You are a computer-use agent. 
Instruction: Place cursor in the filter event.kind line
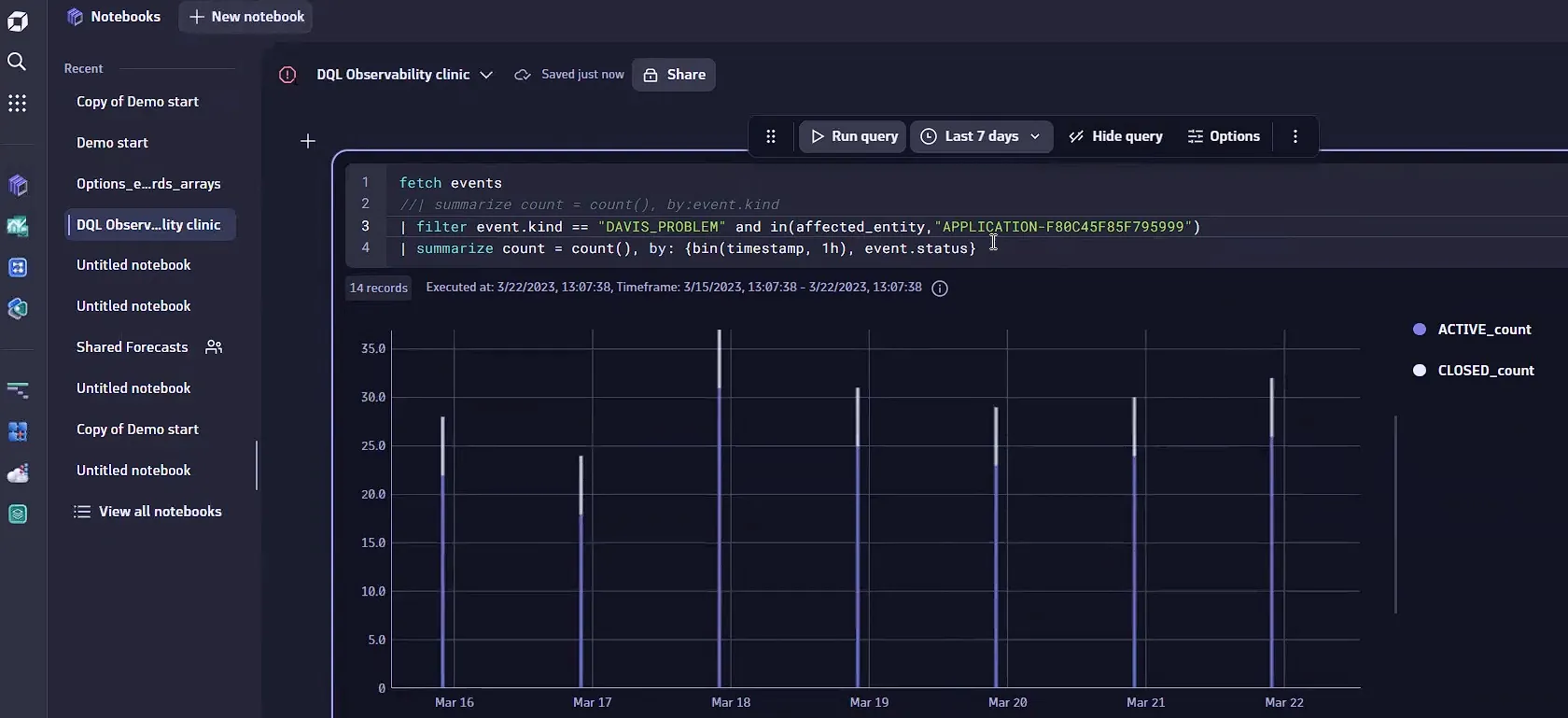(x=800, y=227)
